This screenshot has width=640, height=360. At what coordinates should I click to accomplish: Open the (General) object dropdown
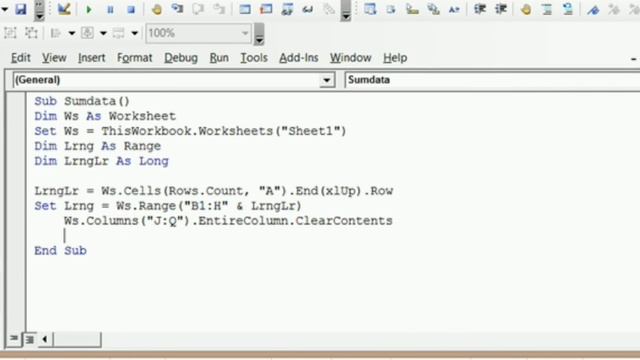click(327, 80)
